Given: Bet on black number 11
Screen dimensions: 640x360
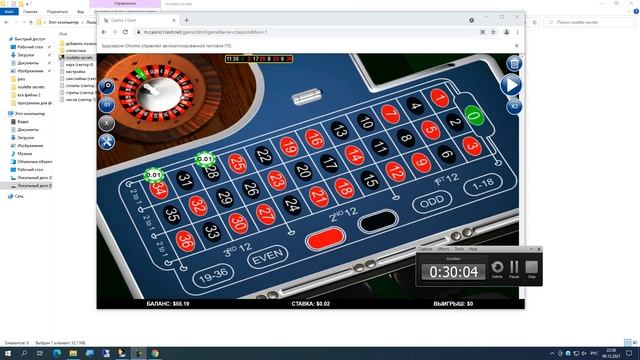Looking at the screenshot, I should [380, 147].
